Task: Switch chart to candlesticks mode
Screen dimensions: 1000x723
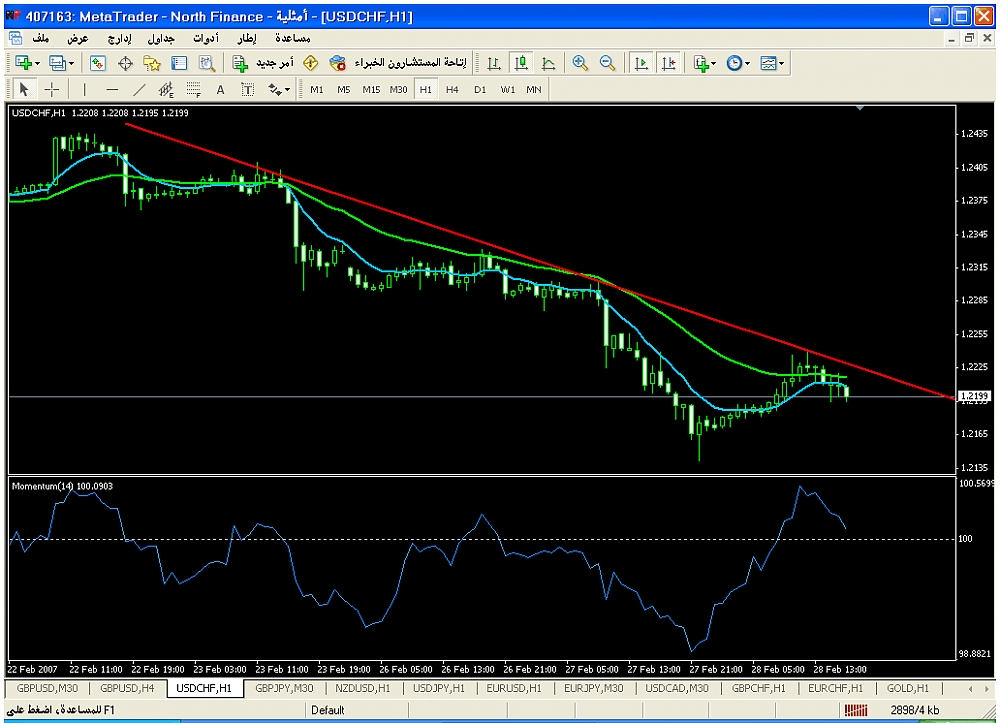Action: (x=521, y=63)
